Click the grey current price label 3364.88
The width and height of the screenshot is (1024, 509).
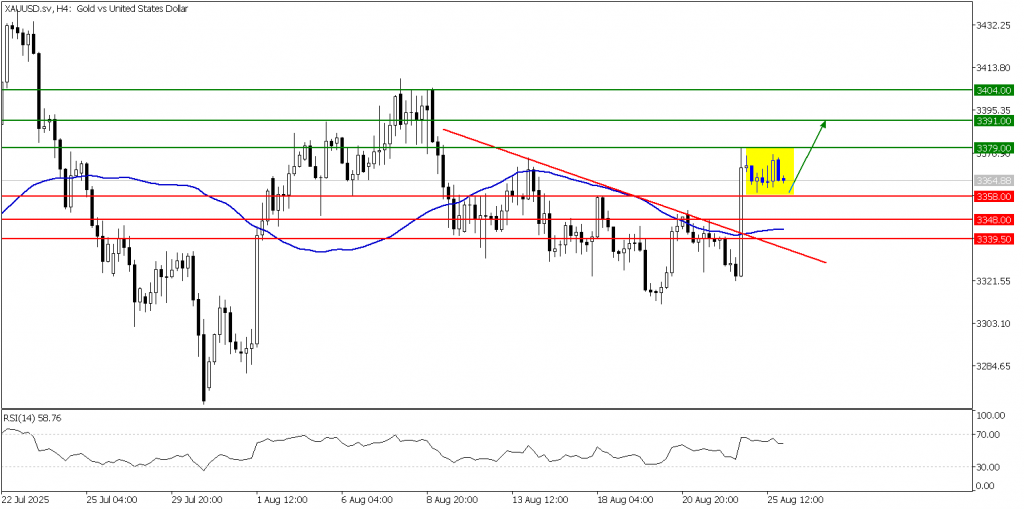point(993,180)
